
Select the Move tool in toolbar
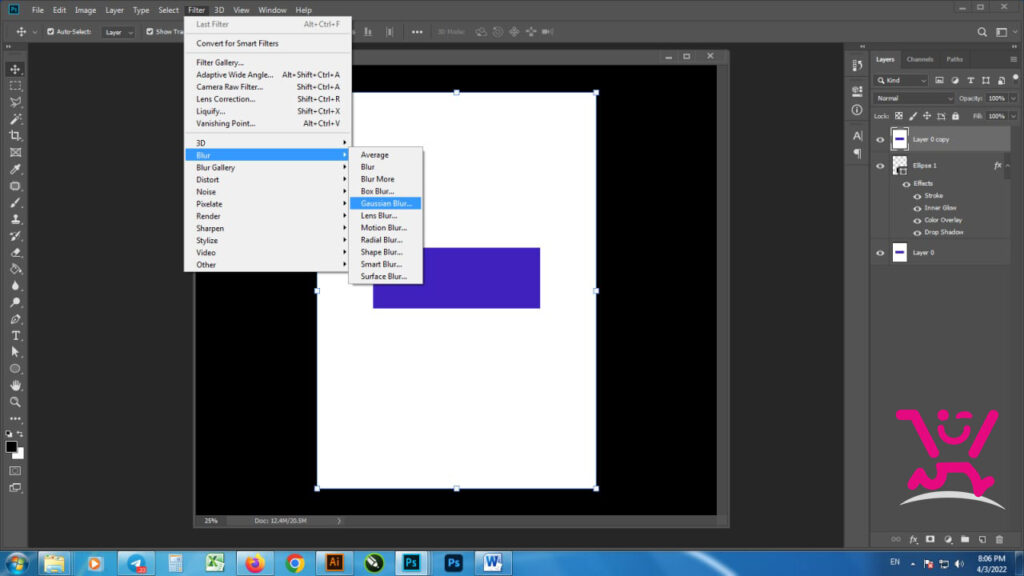[x=15, y=69]
